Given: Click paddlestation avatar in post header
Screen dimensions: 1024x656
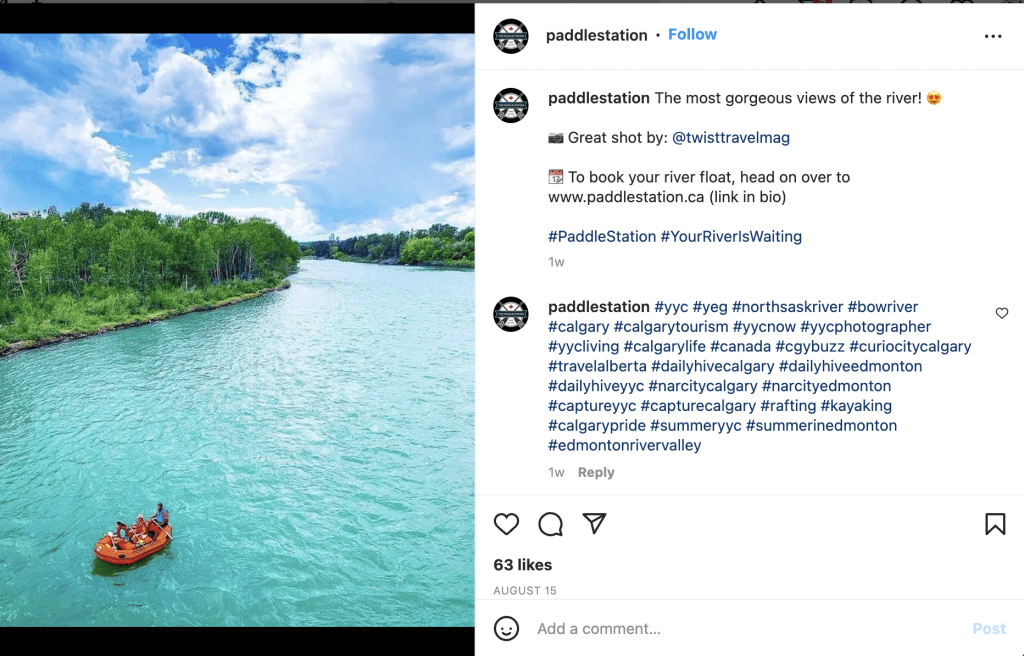Looking at the screenshot, I should point(511,36).
